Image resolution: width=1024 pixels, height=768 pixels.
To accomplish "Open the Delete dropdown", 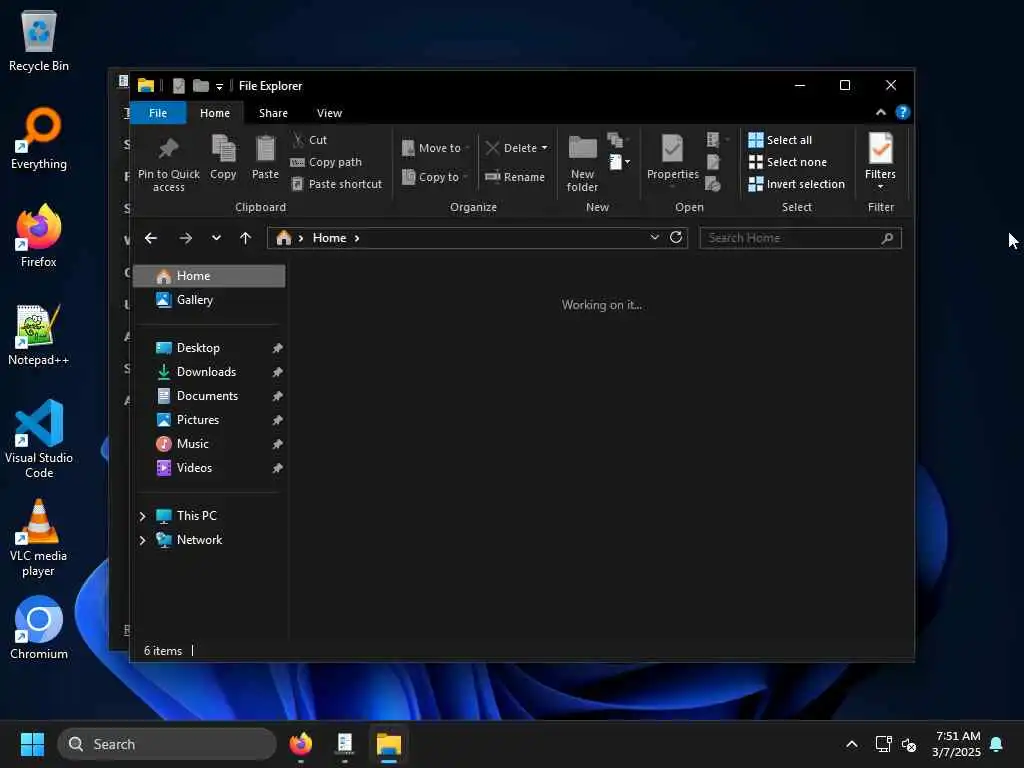I will [x=517, y=148].
